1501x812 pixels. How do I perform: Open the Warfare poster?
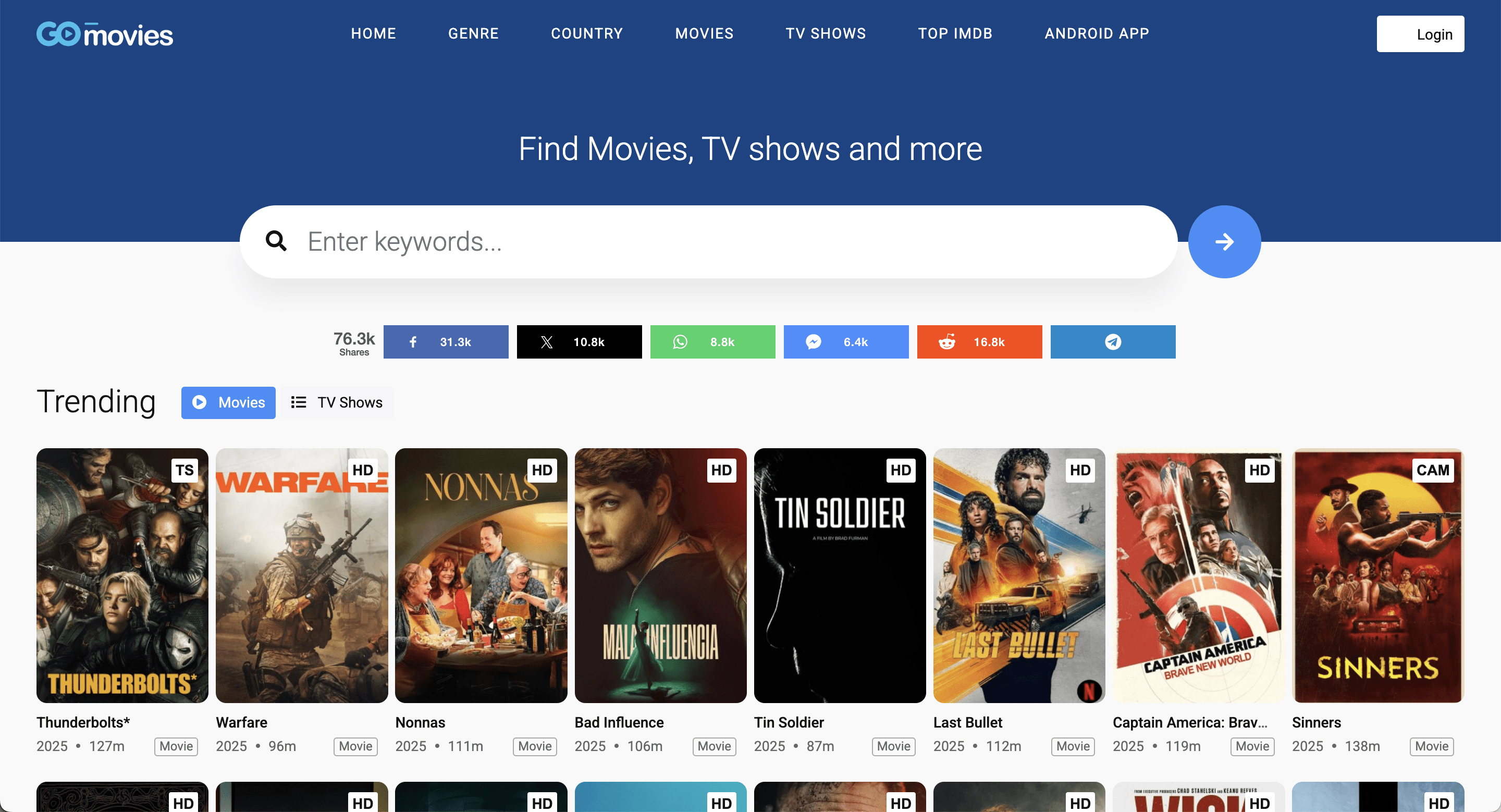(302, 575)
